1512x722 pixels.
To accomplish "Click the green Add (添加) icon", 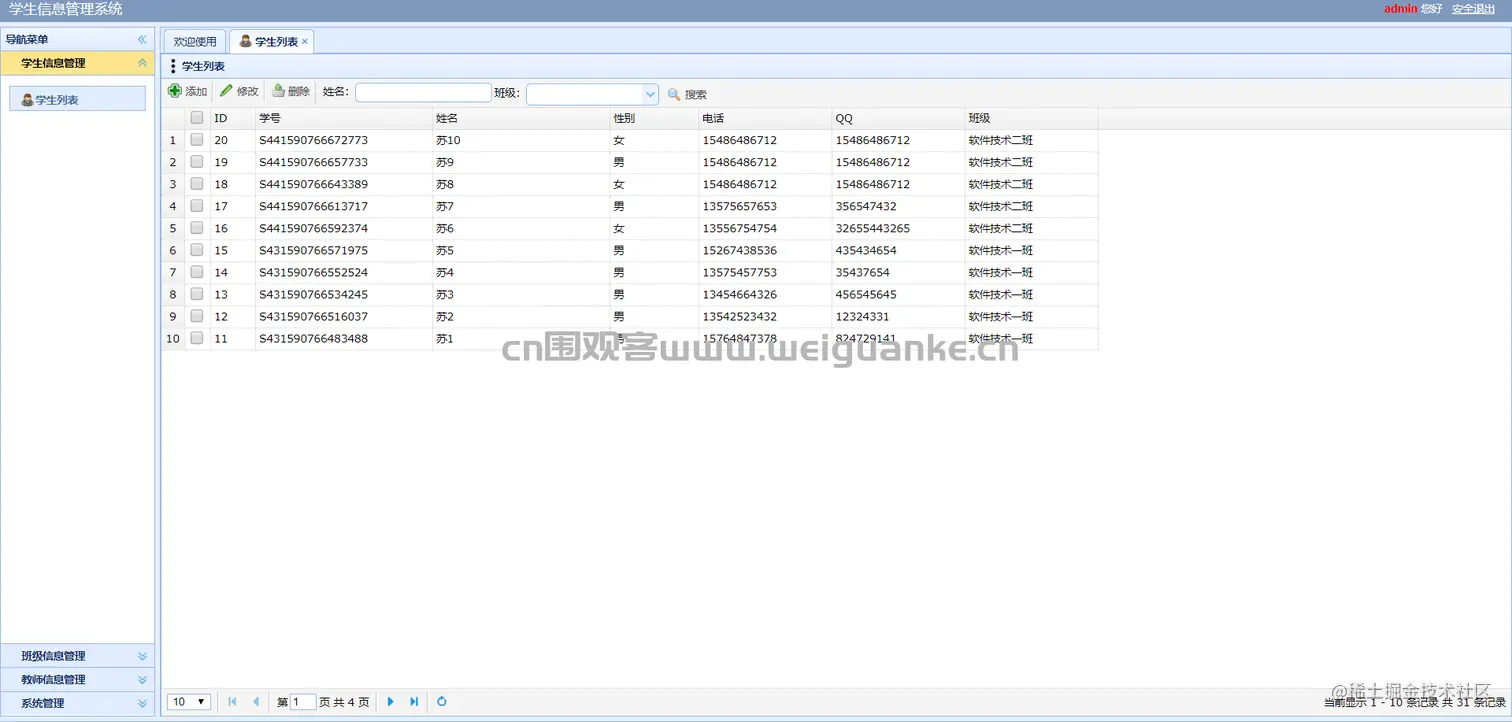I will tap(175, 92).
